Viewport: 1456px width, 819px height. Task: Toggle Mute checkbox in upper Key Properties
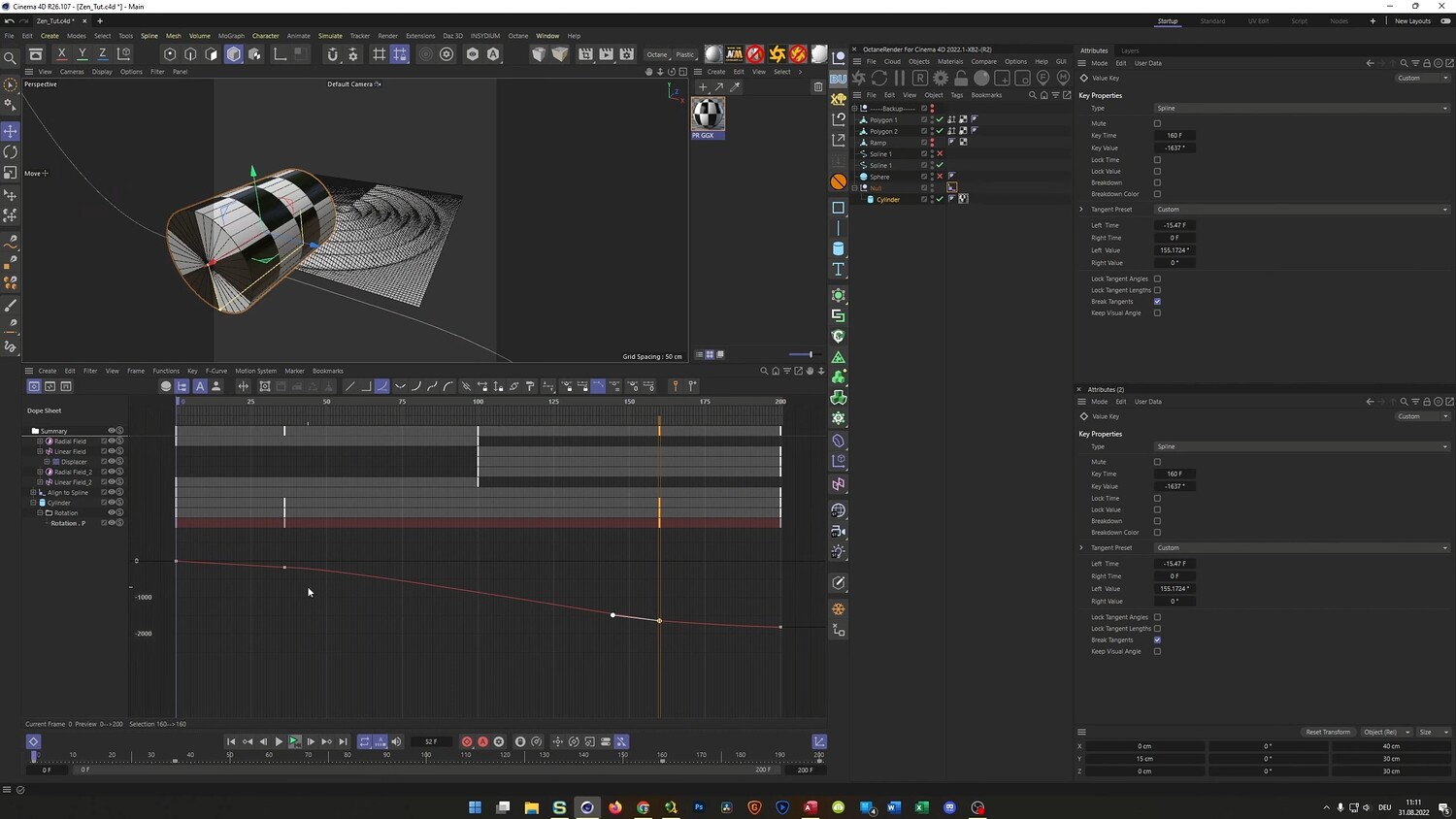(x=1157, y=123)
